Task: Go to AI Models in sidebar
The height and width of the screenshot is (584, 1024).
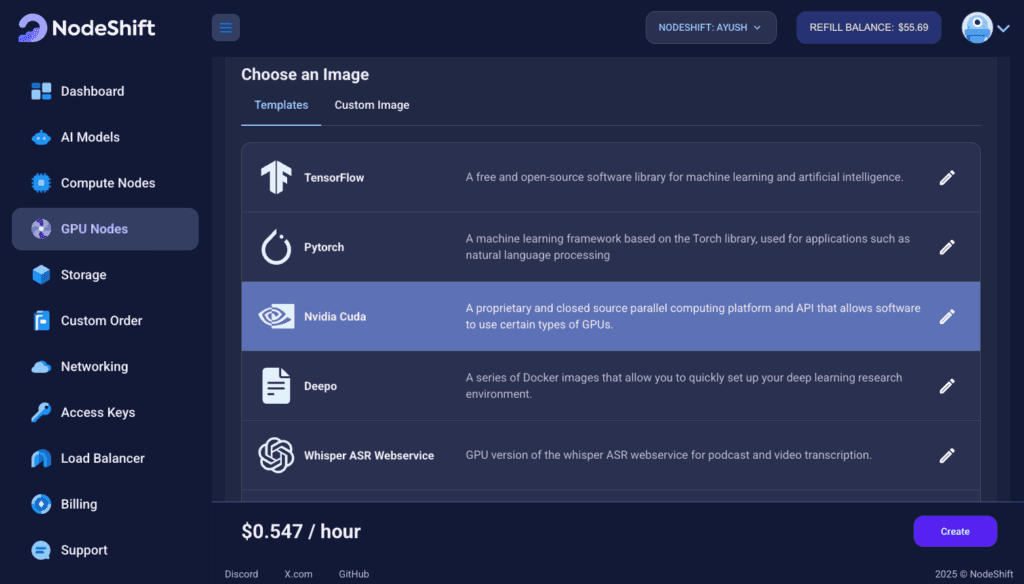Action: coord(90,137)
